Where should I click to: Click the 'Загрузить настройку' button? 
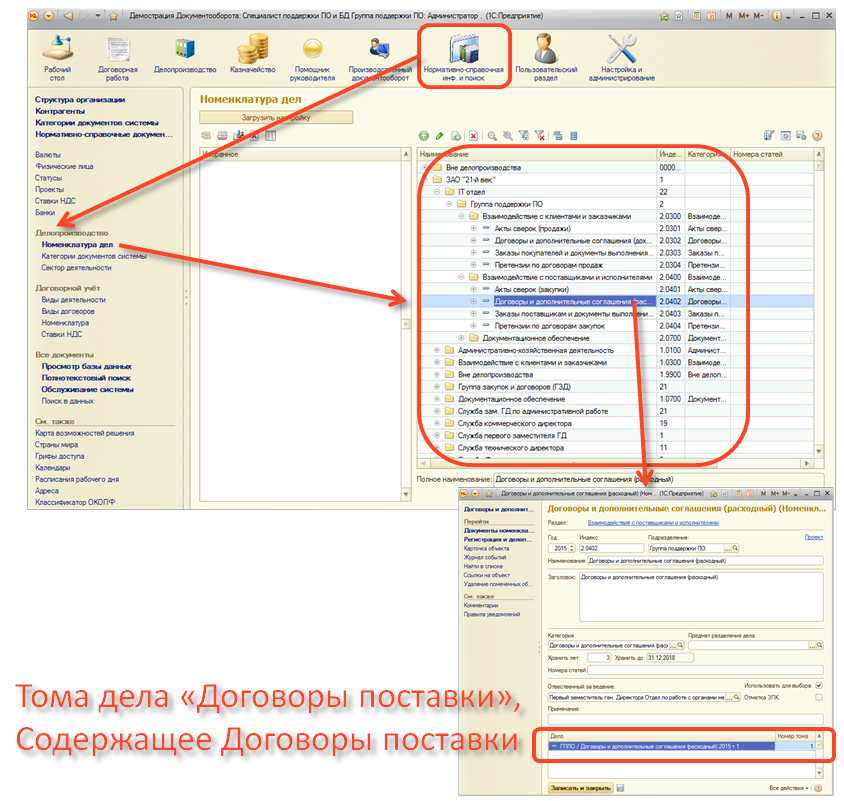click(x=276, y=117)
